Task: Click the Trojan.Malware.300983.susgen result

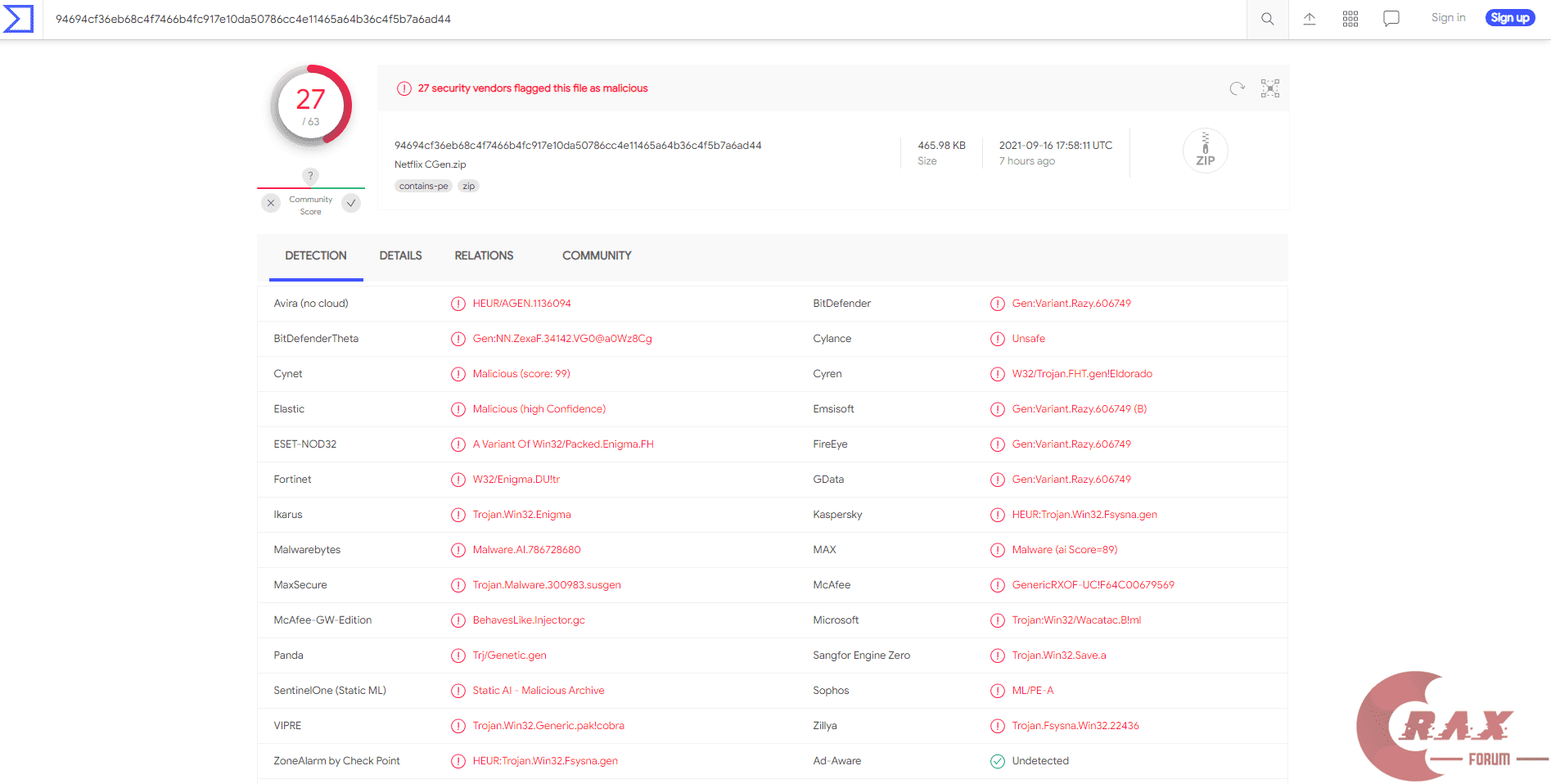Action: tap(547, 585)
